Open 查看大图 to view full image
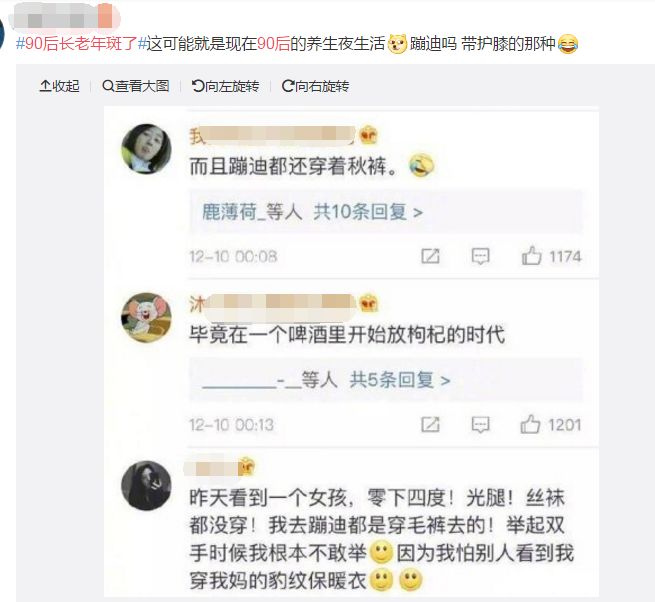The height and width of the screenshot is (602, 655). (x=136, y=86)
